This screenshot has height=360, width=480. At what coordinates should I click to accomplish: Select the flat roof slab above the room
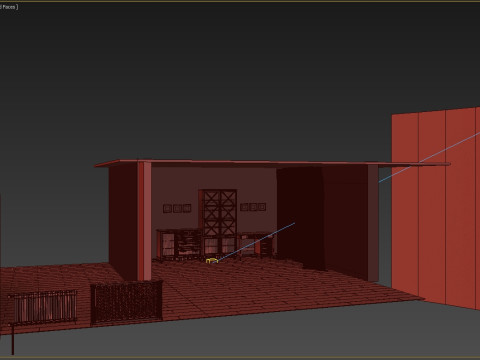click(272, 163)
